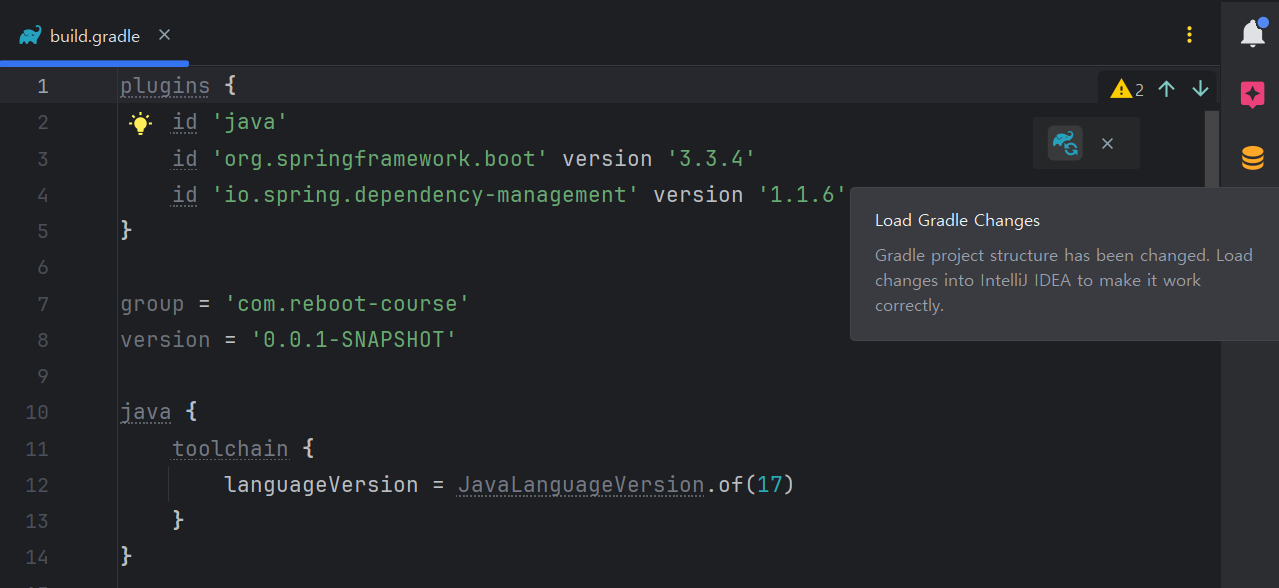Open the intention actions lightbulb

point(140,122)
